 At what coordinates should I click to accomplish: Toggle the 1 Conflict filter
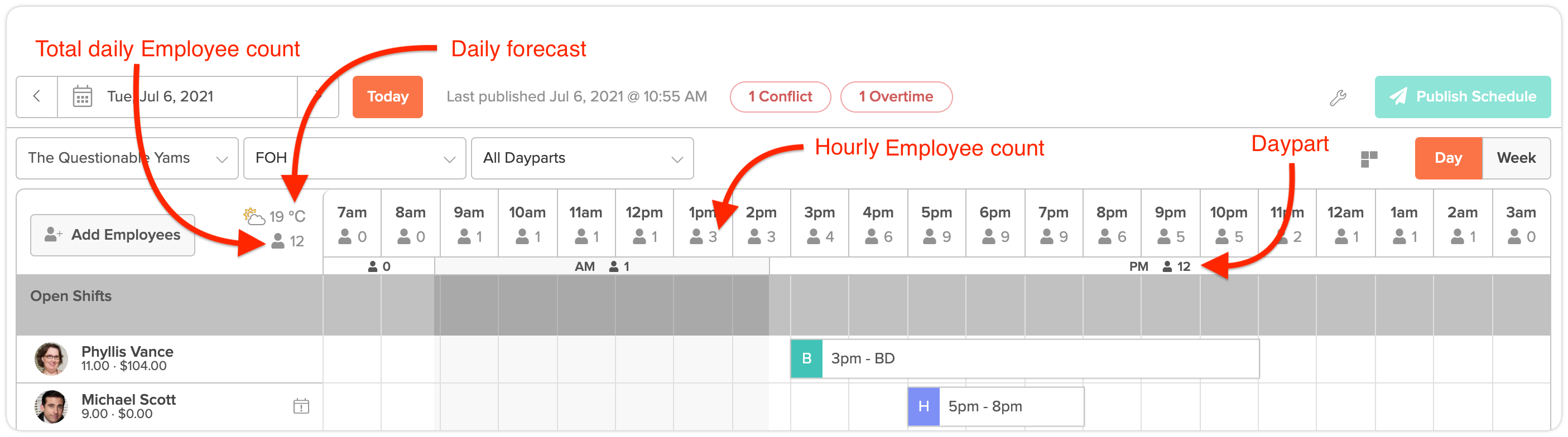pyautogui.click(x=780, y=96)
